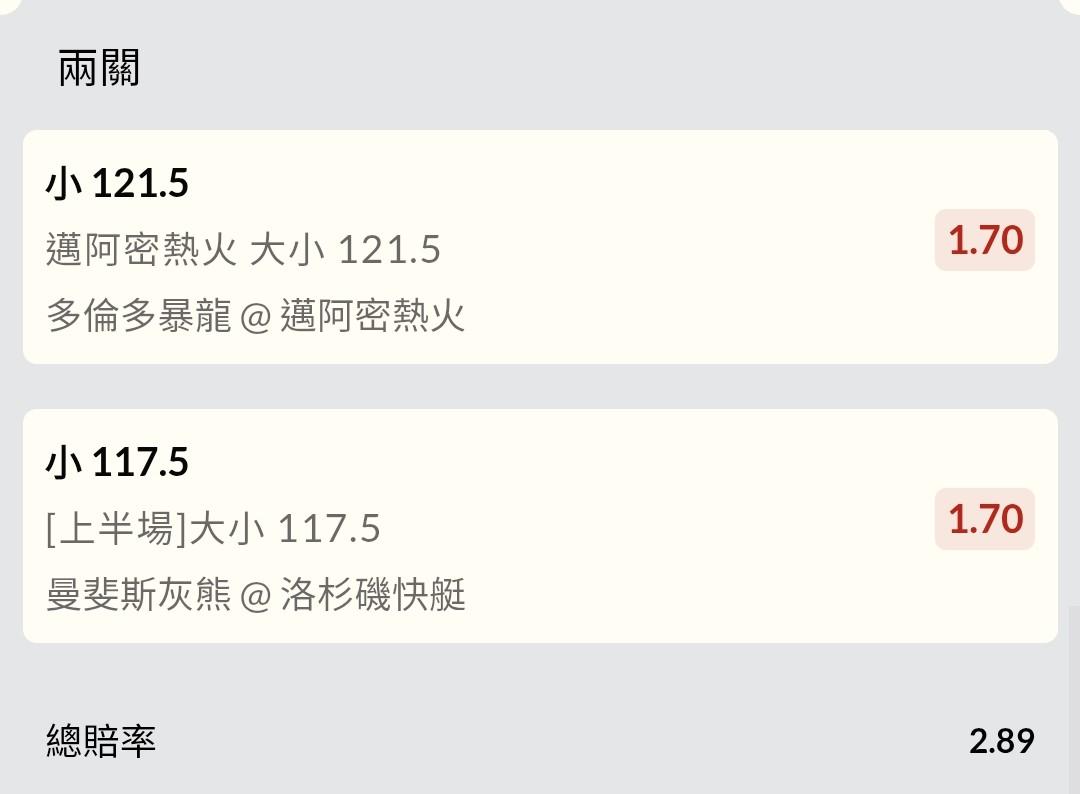Tap the 多倫多暴龍 team name

click(138, 317)
